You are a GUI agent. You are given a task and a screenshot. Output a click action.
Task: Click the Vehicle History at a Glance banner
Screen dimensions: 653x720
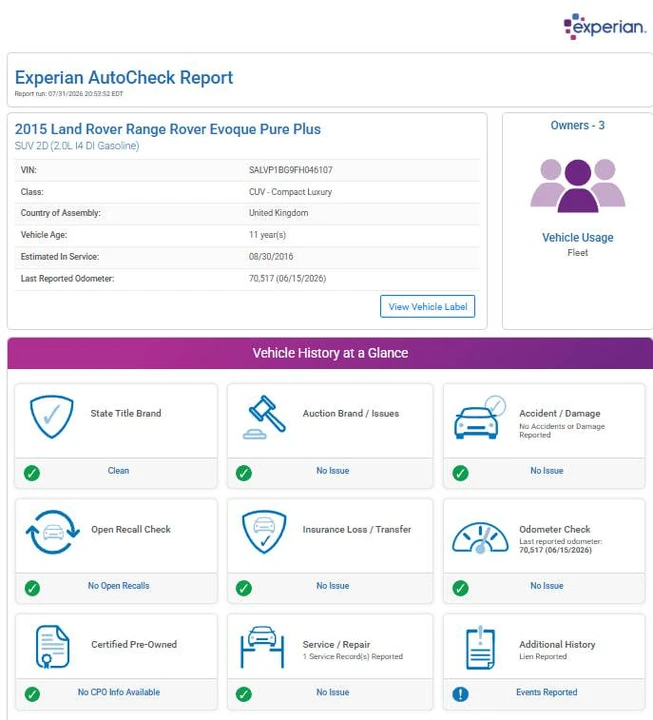[330, 353]
